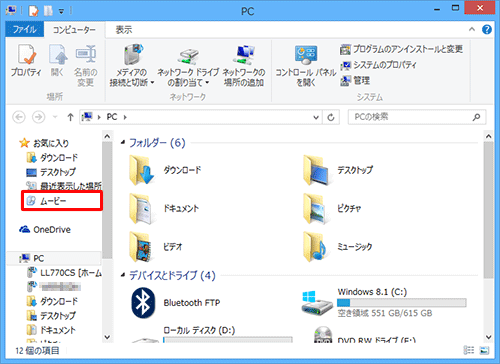Open the ドキュメント folder in main pane
The width and height of the screenshot is (500, 364).
tap(164, 209)
